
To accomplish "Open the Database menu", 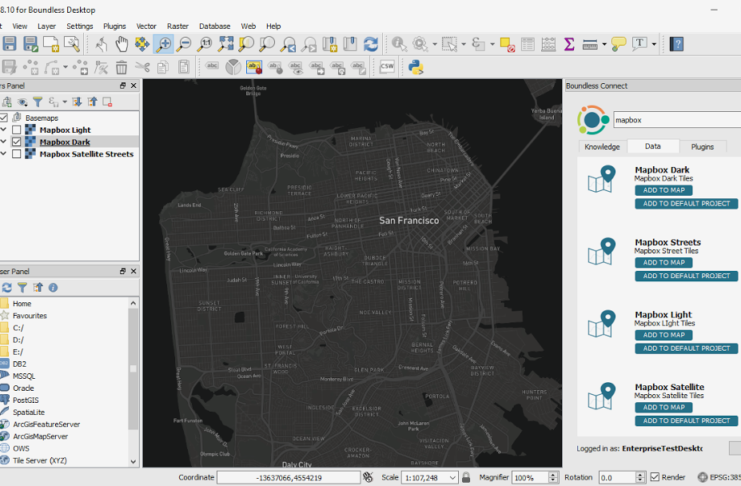I will click(215, 26).
